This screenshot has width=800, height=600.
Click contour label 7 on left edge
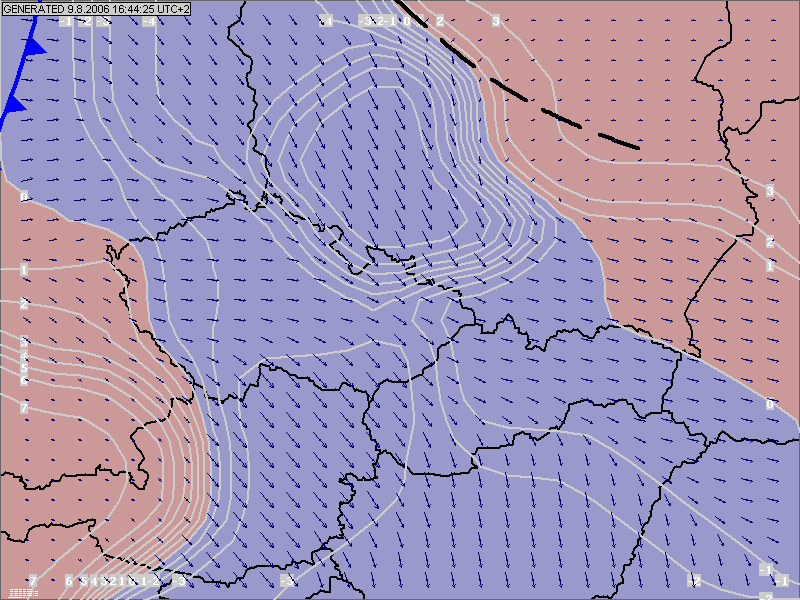[x=24, y=408]
